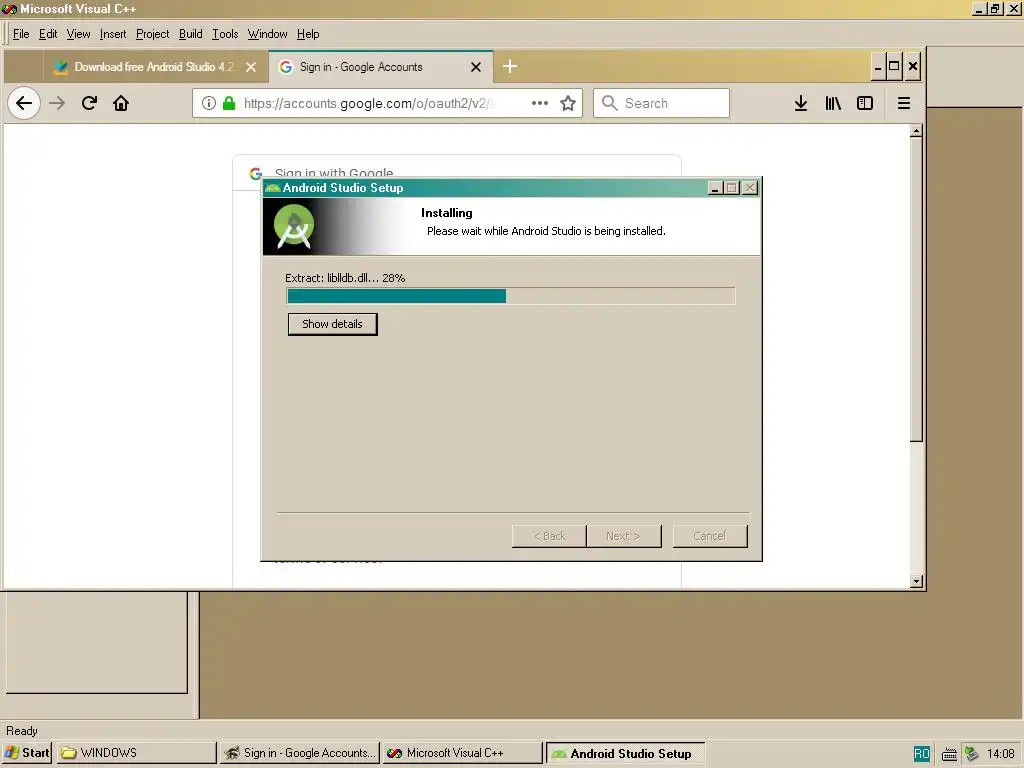The height and width of the screenshot is (768, 1024).
Task: Toggle Firefox sidebar icon
Action: click(865, 103)
